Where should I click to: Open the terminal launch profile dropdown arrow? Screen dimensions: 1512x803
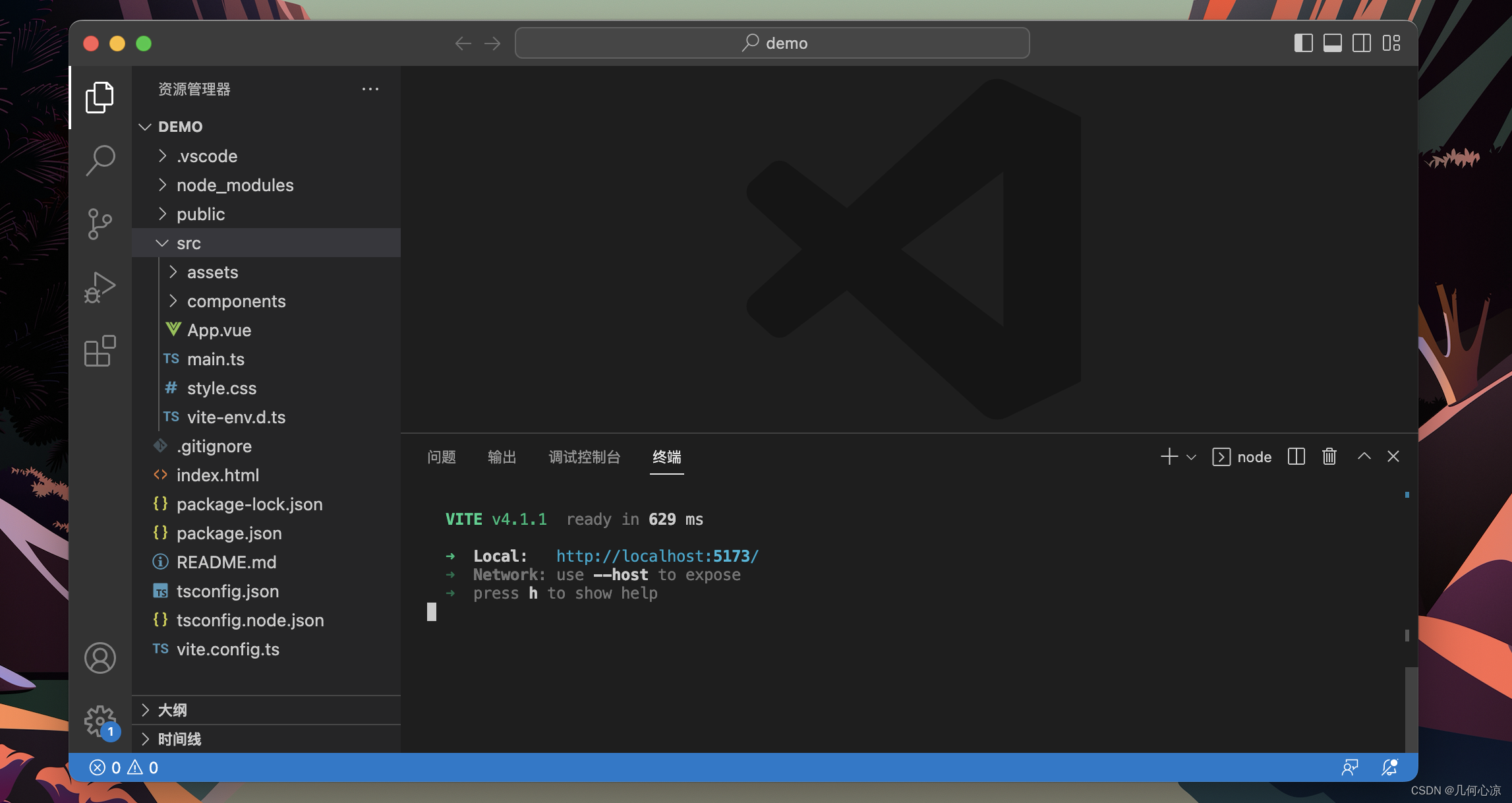click(x=1191, y=457)
